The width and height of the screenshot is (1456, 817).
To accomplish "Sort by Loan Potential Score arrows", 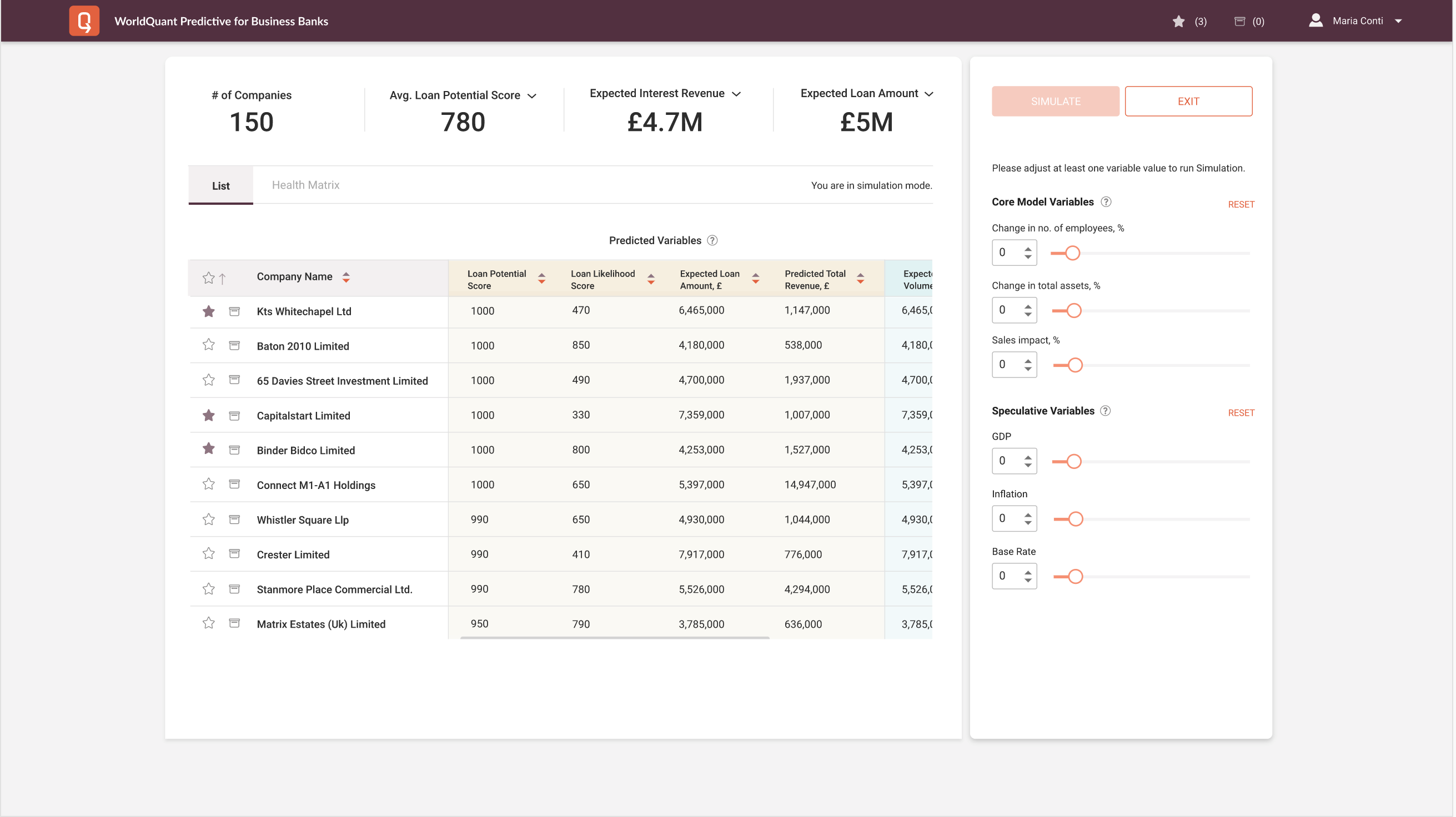I will tap(541, 279).
